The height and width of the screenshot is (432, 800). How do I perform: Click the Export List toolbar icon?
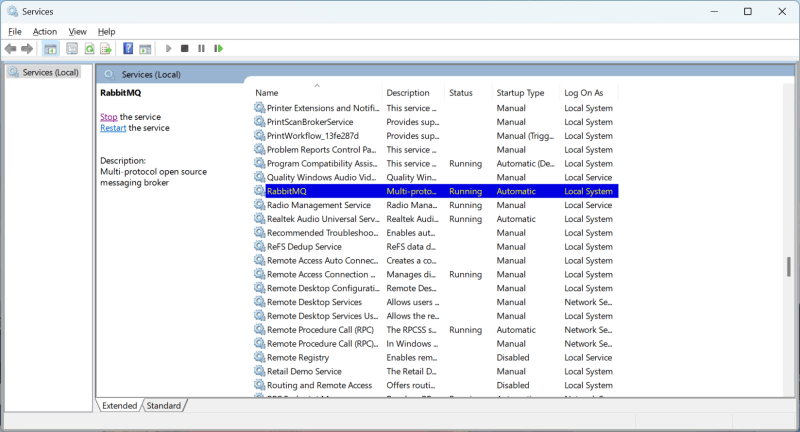pyautogui.click(x=106, y=48)
